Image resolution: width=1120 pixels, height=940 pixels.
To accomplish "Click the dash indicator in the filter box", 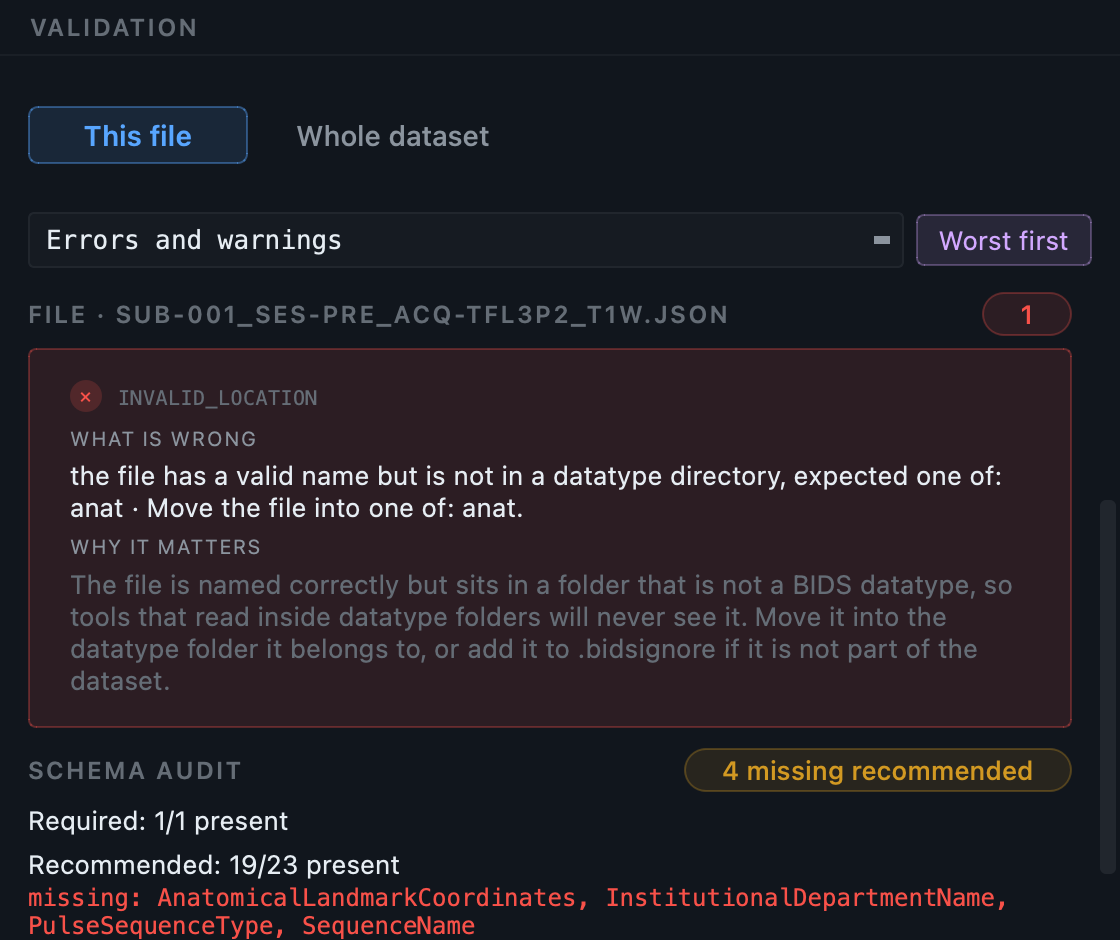I will click(881, 241).
